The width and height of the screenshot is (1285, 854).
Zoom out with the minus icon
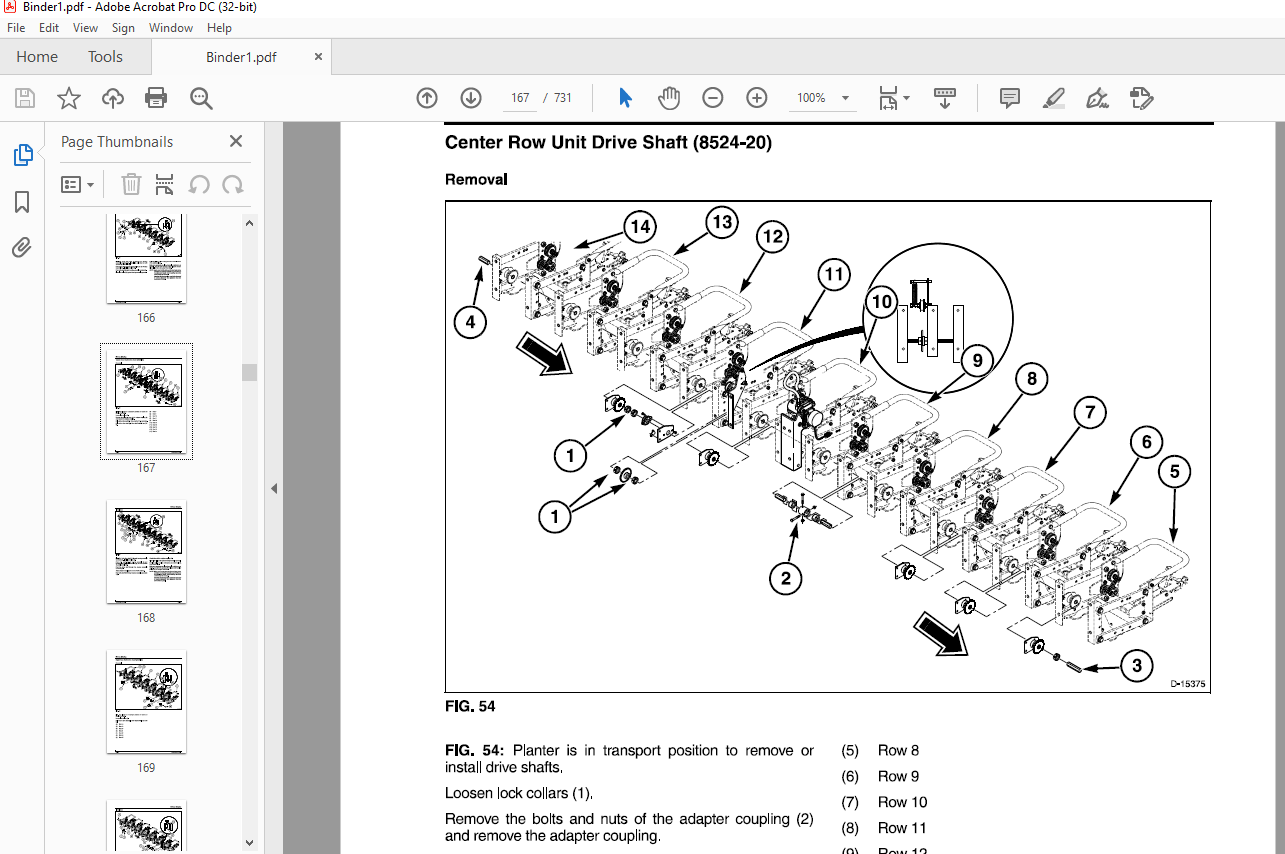(712, 98)
